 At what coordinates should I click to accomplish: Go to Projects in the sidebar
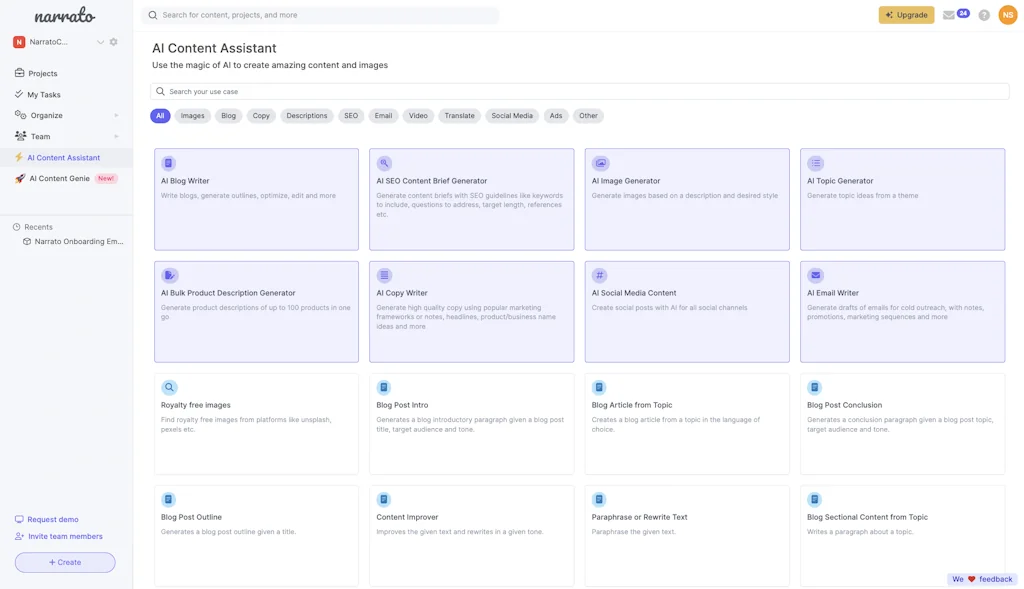pos(43,72)
